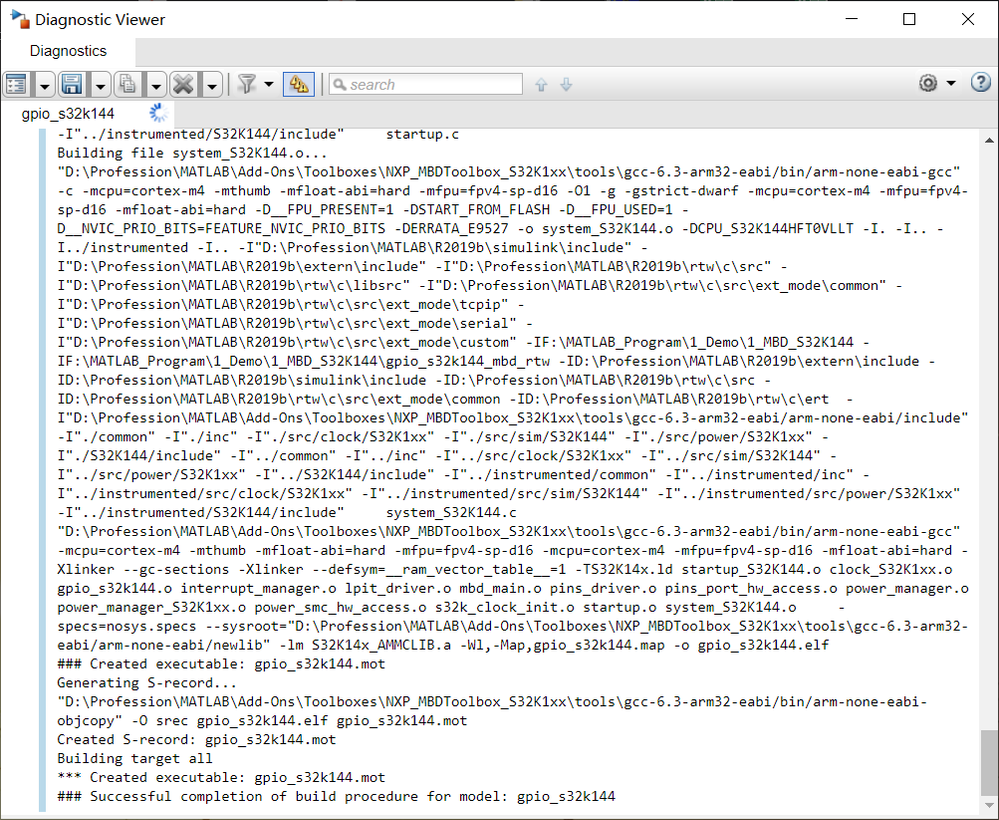Expand the copy options dropdown arrow

156,85
